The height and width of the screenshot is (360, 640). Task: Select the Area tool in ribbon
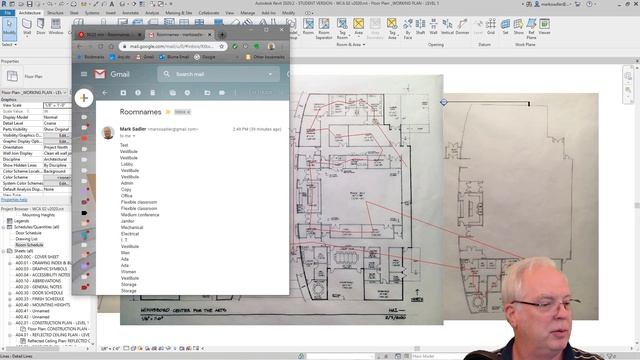click(x=358, y=27)
